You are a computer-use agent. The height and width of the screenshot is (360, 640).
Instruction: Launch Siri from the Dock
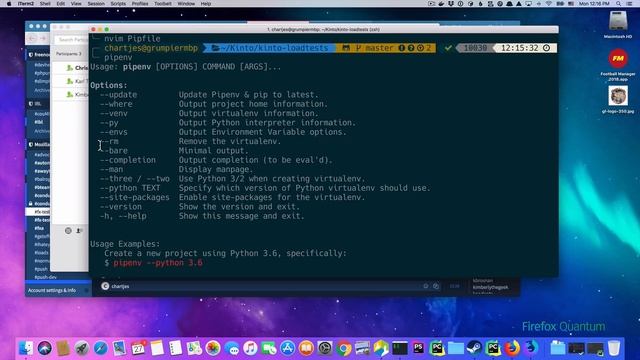(44, 348)
